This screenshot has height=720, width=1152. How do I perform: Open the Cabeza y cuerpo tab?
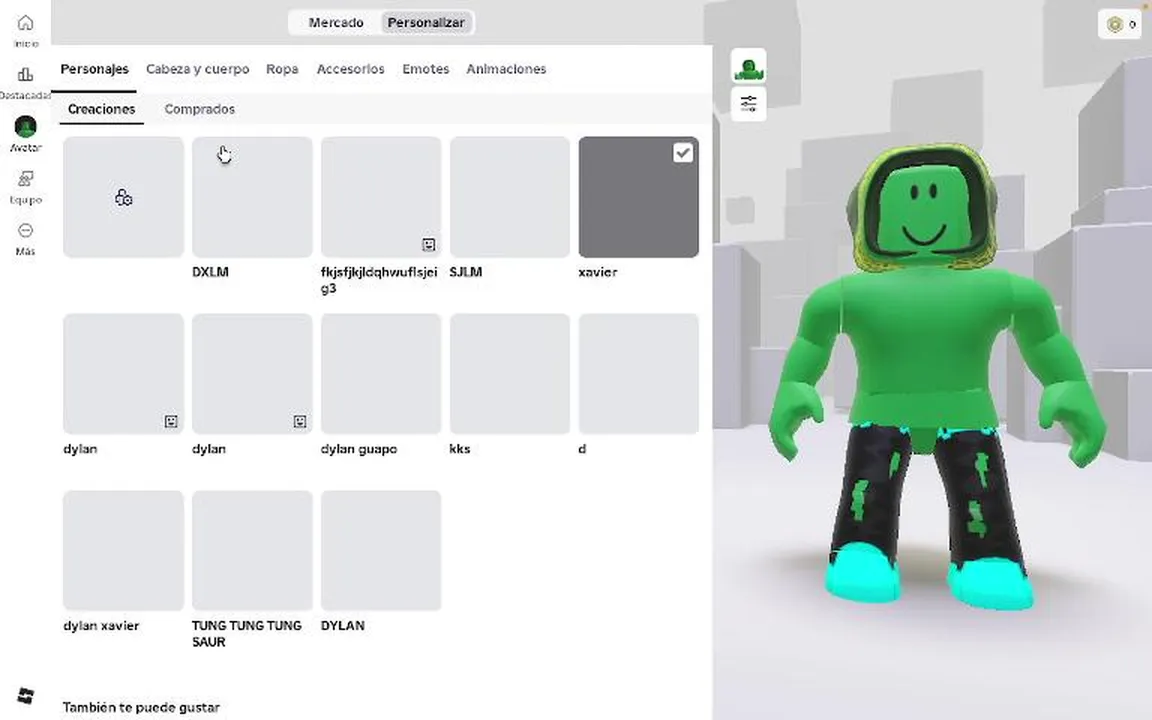198,69
